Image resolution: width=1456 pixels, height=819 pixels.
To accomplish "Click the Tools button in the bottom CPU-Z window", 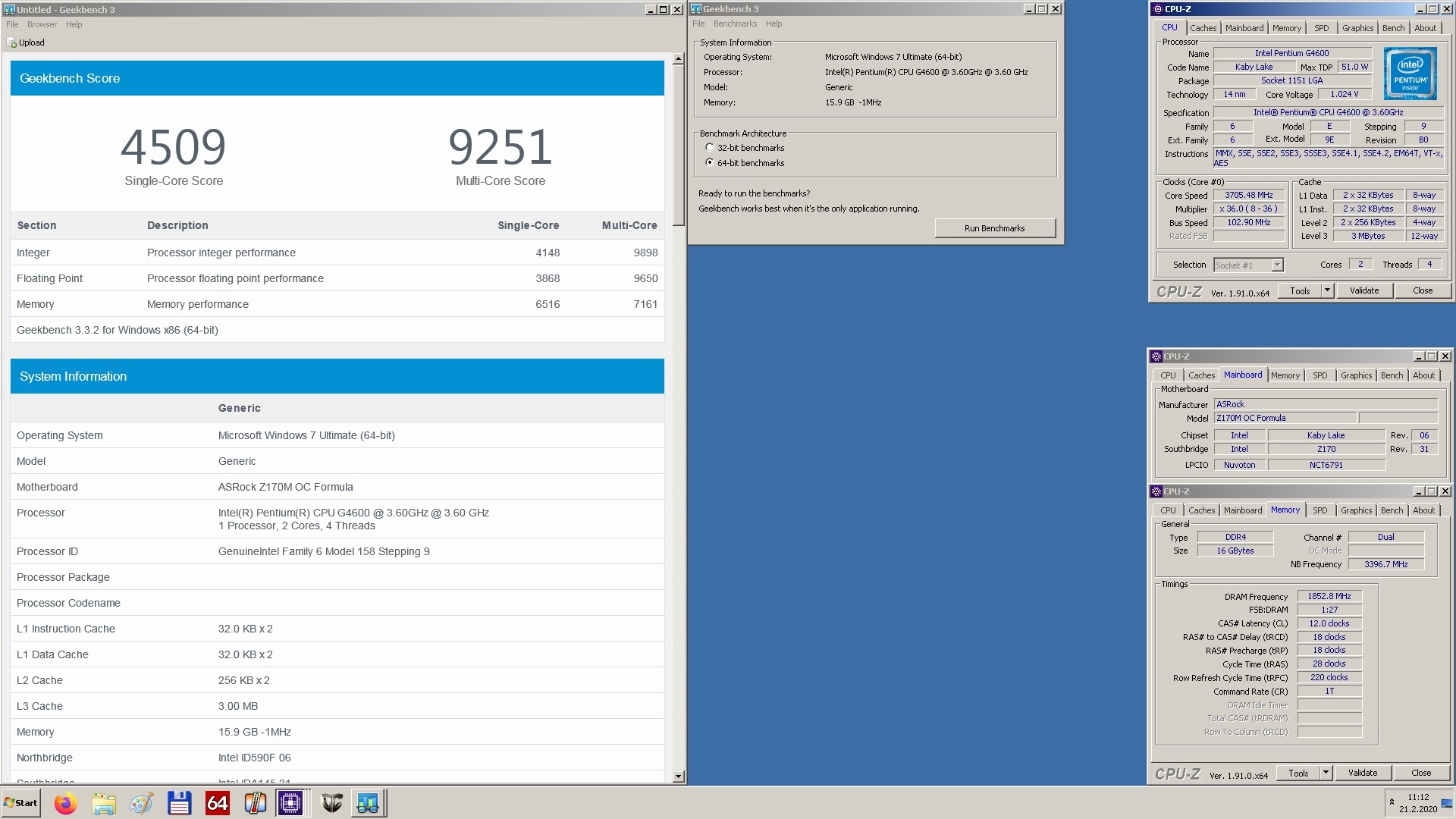I will 1298,773.
